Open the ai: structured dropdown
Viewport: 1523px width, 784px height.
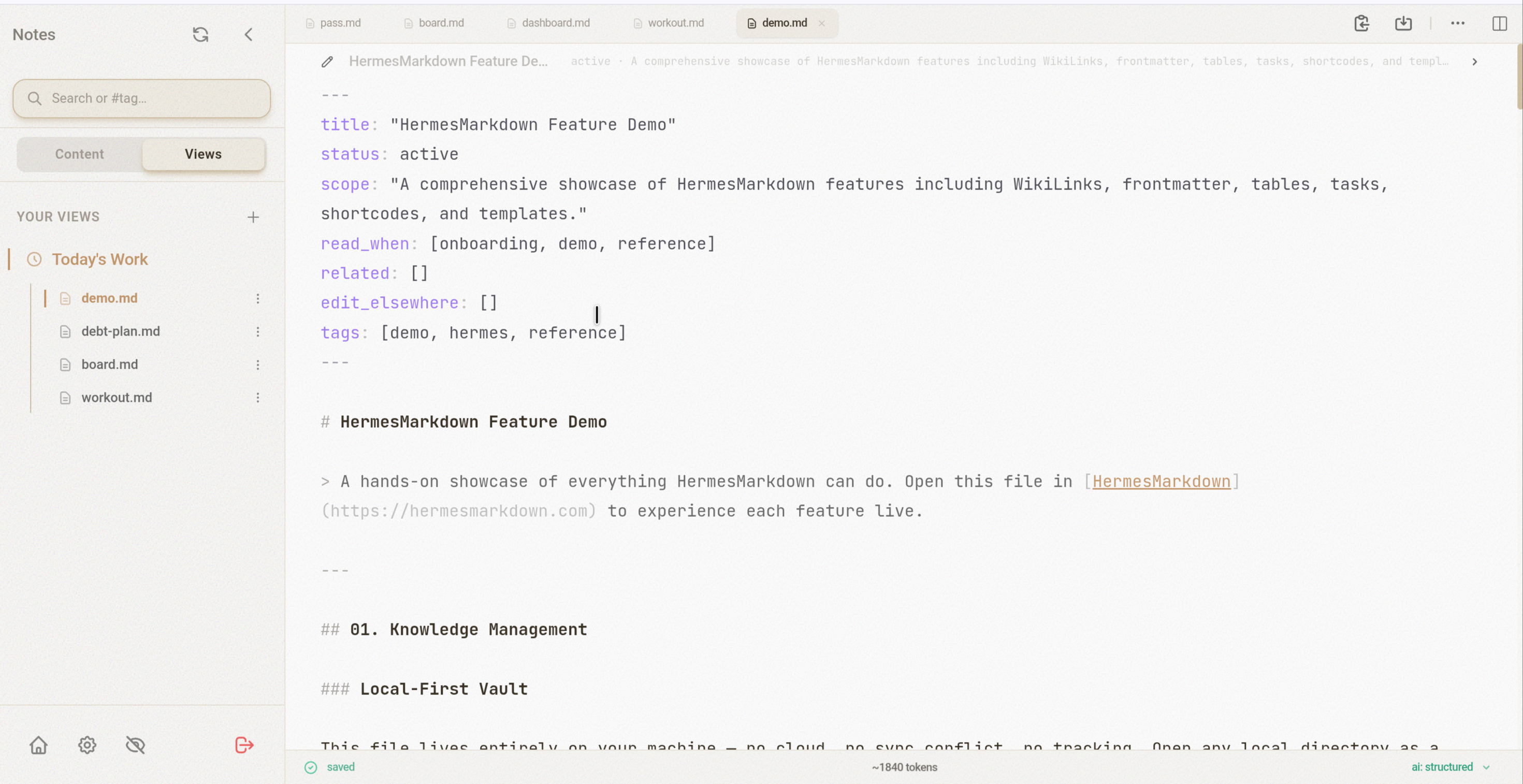pyautogui.click(x=1451, y=767)
